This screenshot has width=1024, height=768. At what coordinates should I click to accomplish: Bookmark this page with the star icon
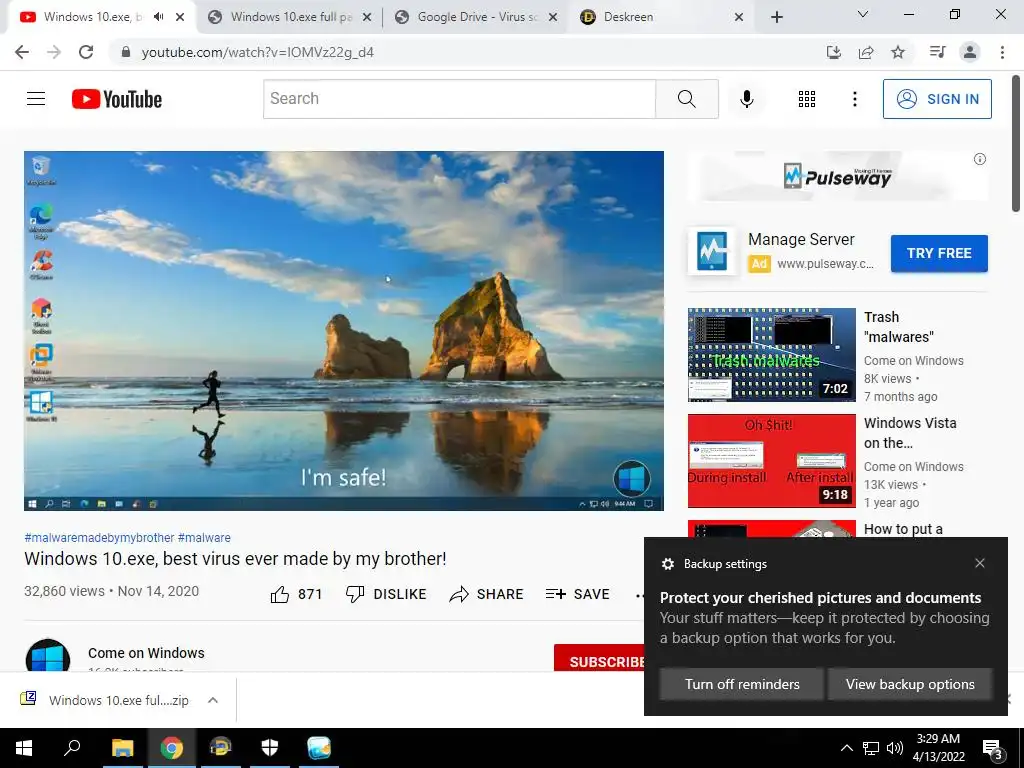[898, 52]
